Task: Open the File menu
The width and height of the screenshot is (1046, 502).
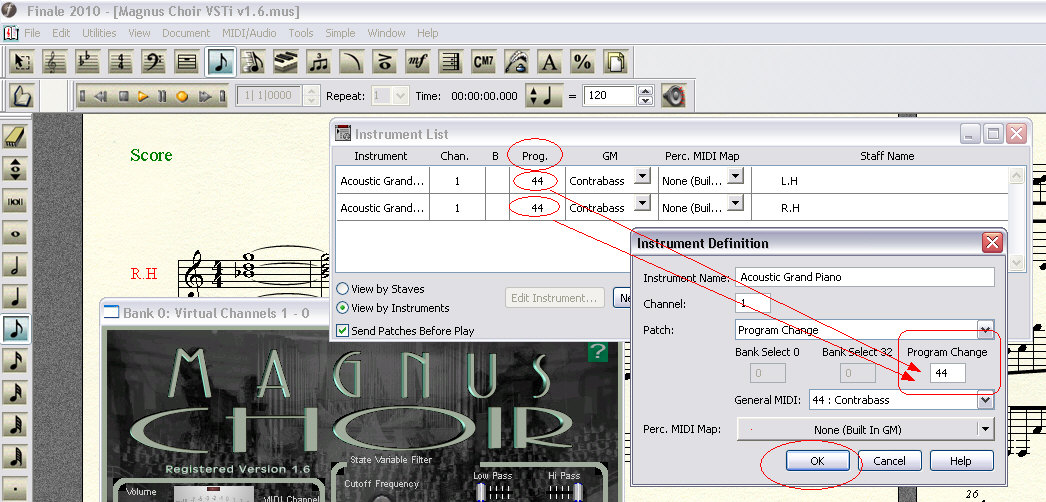Action: (x=32, y=33)
